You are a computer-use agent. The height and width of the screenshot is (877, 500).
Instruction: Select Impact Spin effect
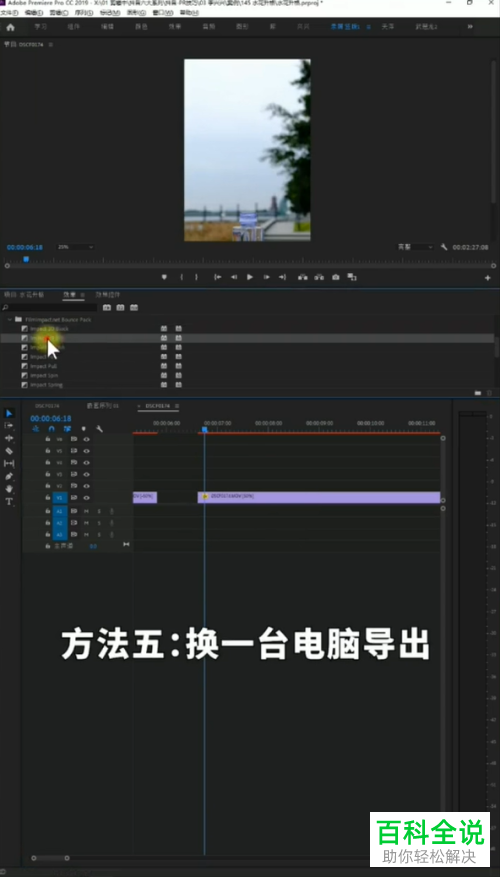tap(44, 375)
